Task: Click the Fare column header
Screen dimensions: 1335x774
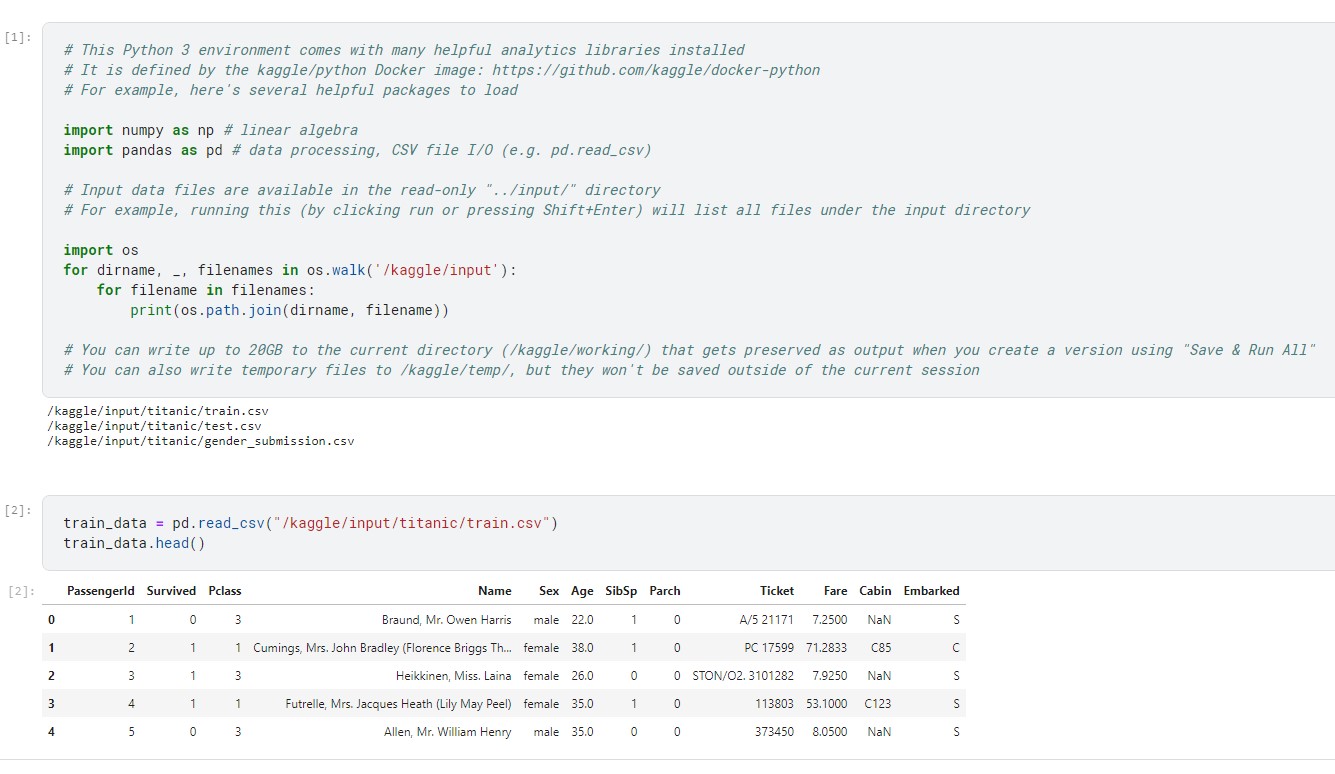Action: (x=834, y=590)
